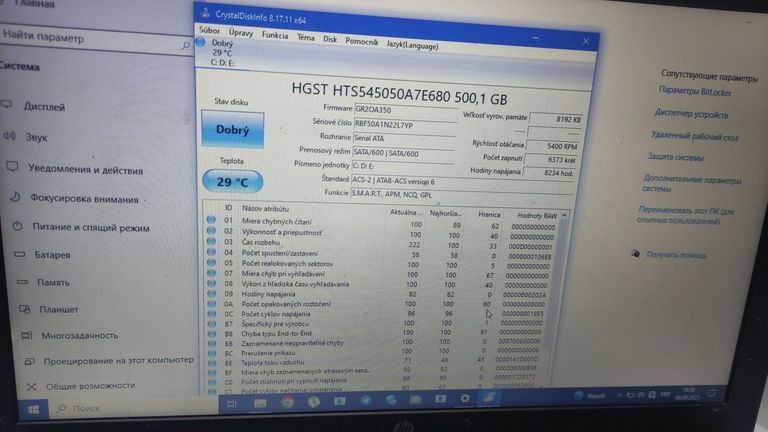The height and width of the screenshot is (432, 768).
Task: Click Aktuálna column header
Action: [406, 212]
